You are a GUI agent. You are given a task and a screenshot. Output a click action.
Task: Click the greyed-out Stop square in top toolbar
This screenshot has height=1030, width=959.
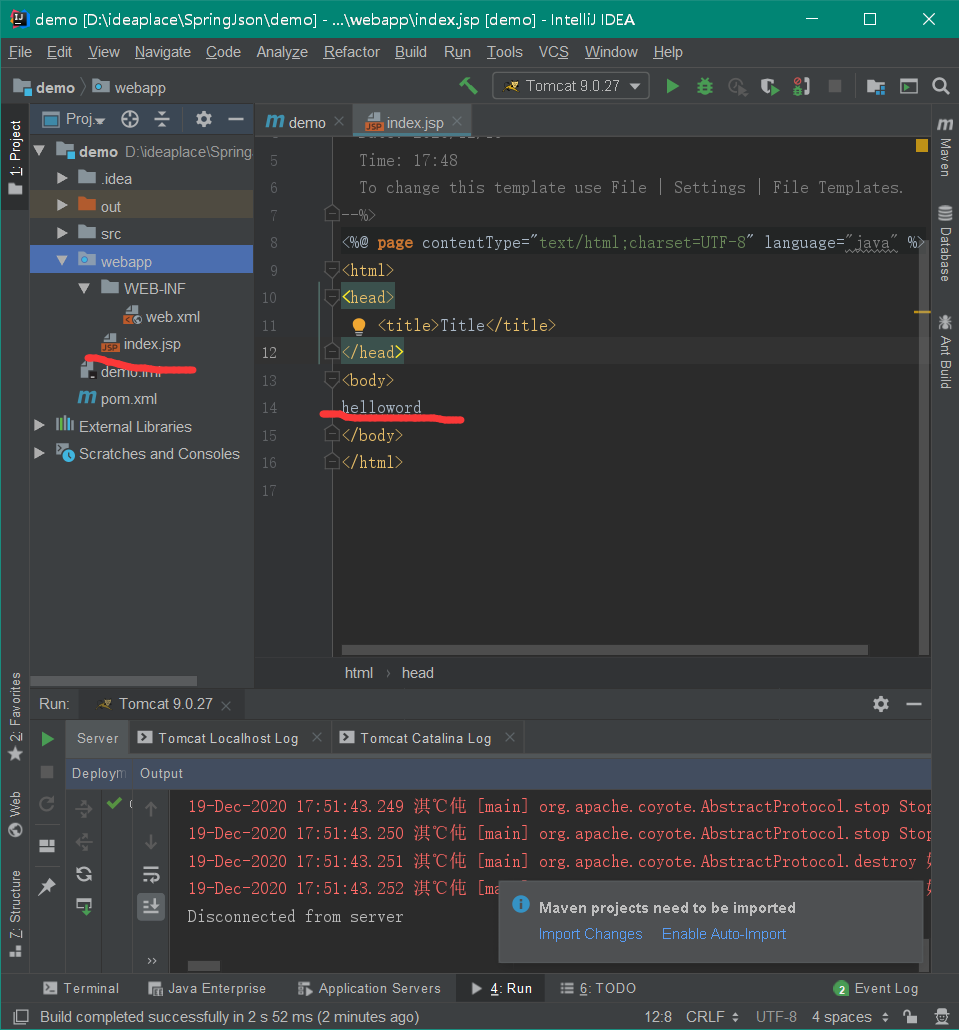pos(835,86)
